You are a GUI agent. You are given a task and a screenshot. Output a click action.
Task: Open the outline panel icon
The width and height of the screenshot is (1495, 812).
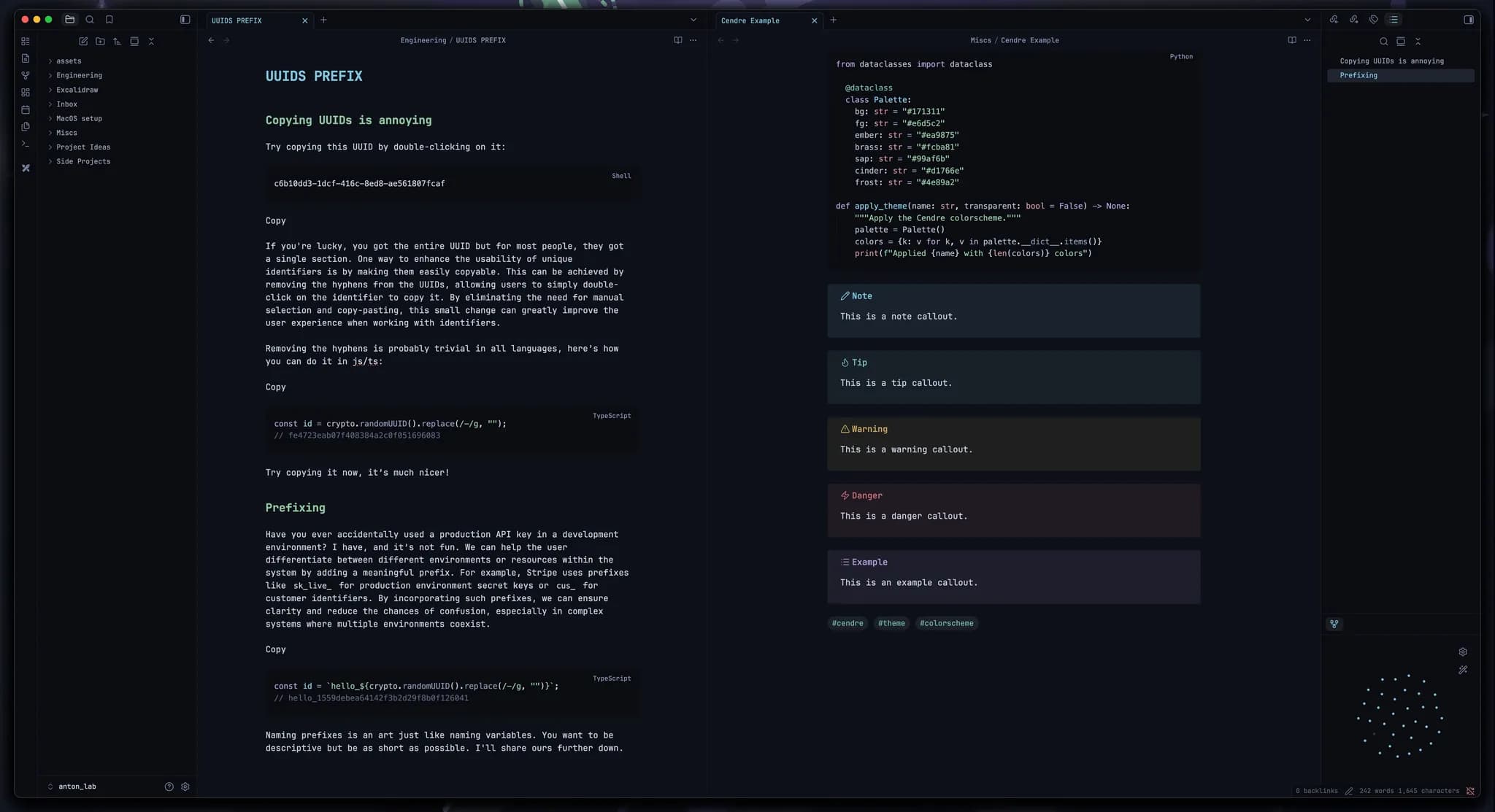coord(1394,20)
